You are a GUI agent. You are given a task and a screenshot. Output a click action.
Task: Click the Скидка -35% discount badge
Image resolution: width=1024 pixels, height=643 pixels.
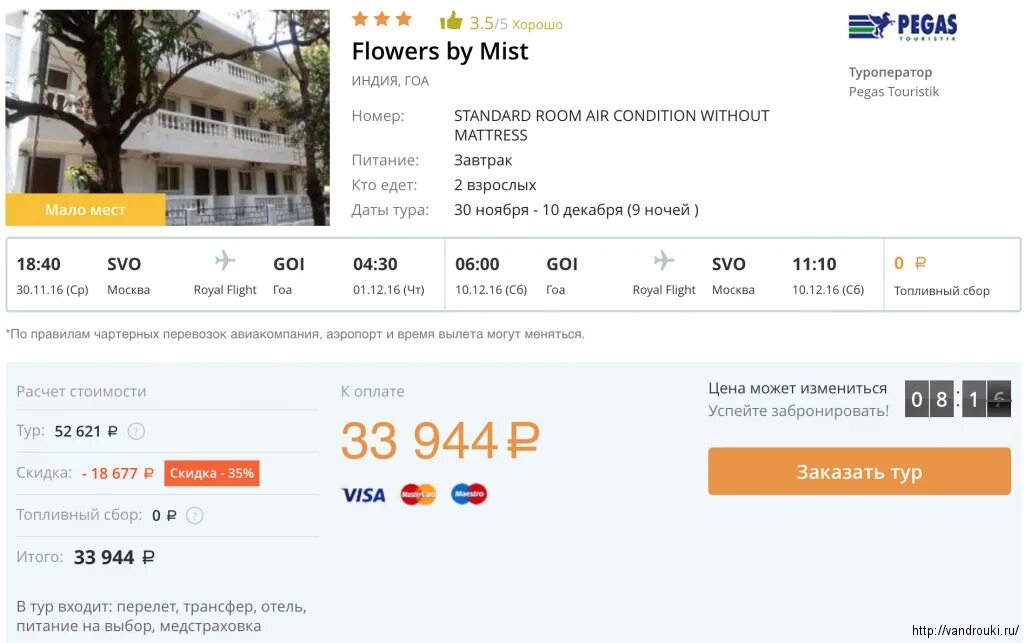pyautogui.click(x=212, y=473)
